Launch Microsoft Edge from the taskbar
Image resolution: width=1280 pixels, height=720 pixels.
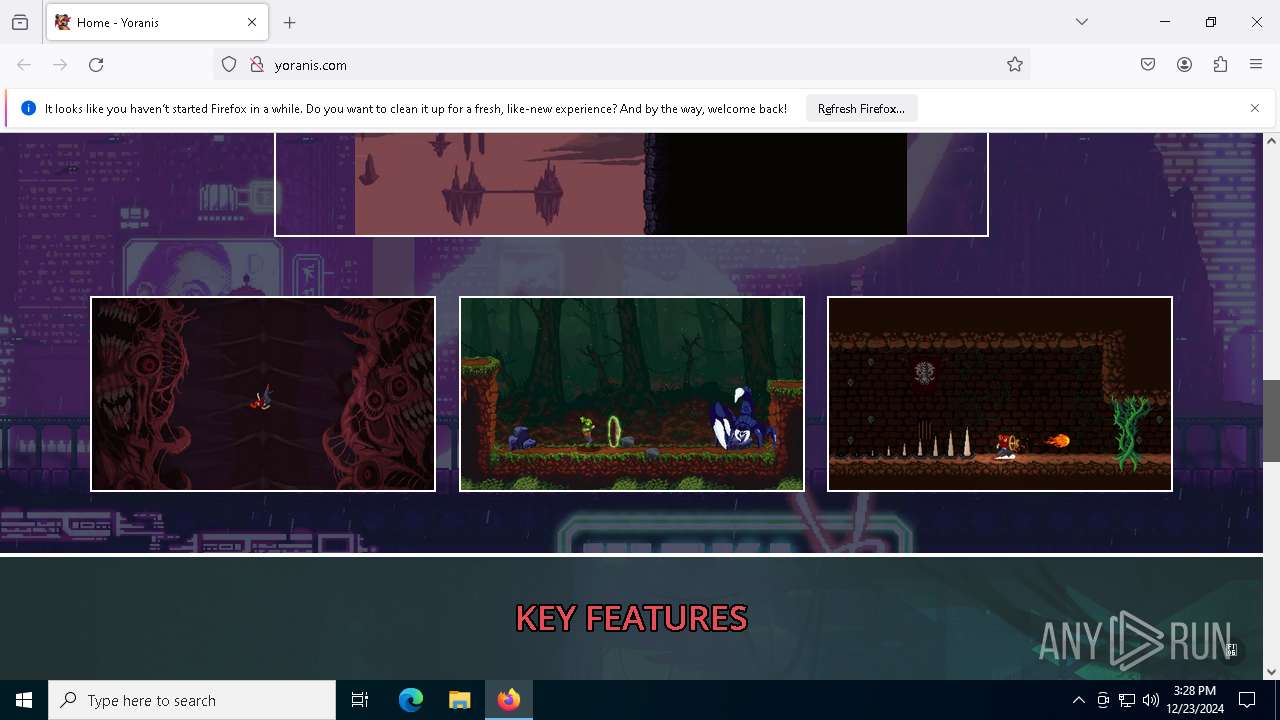411,700
